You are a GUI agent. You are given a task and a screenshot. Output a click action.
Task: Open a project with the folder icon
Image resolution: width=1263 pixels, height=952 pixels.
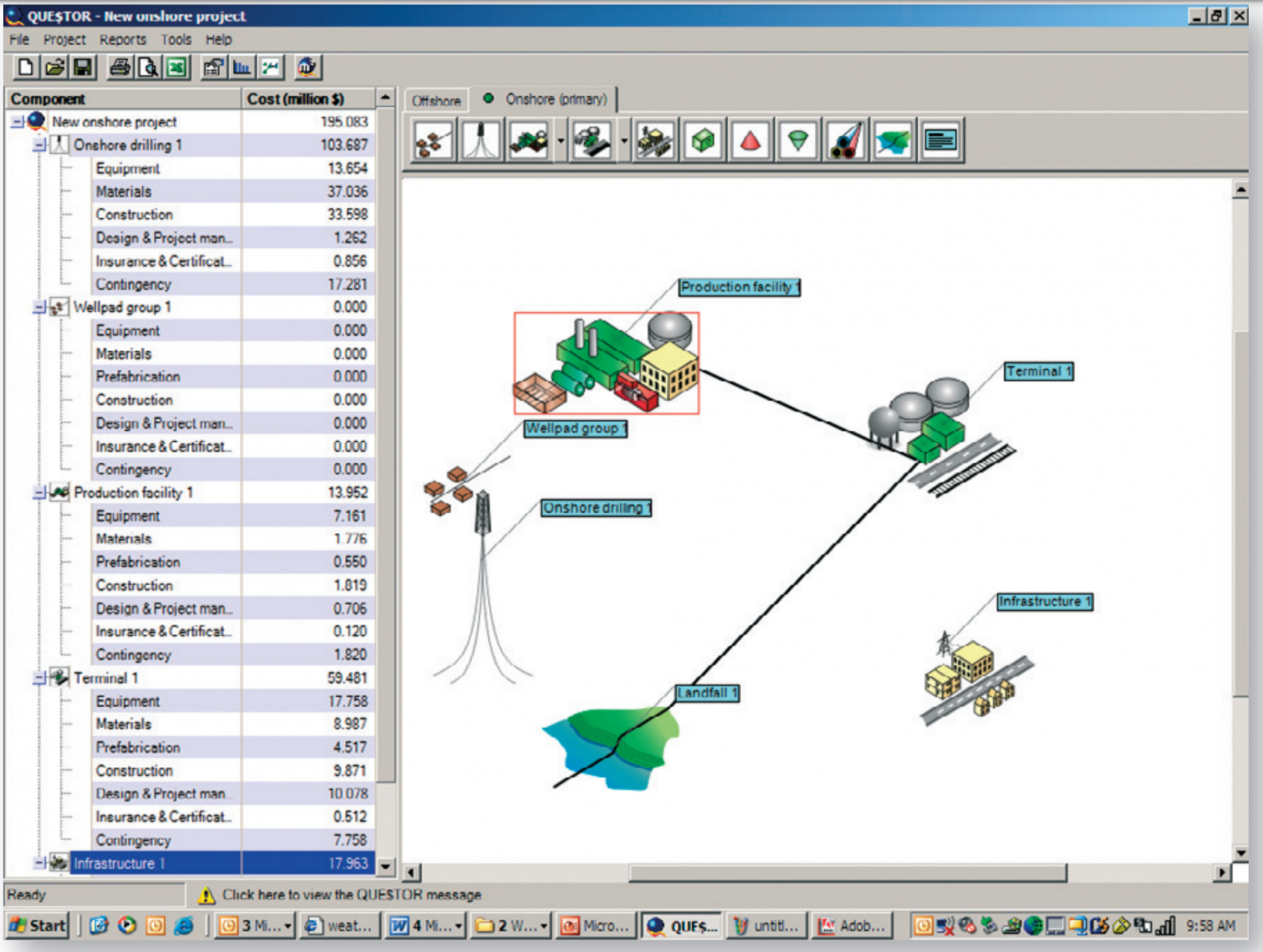point(55,67)
